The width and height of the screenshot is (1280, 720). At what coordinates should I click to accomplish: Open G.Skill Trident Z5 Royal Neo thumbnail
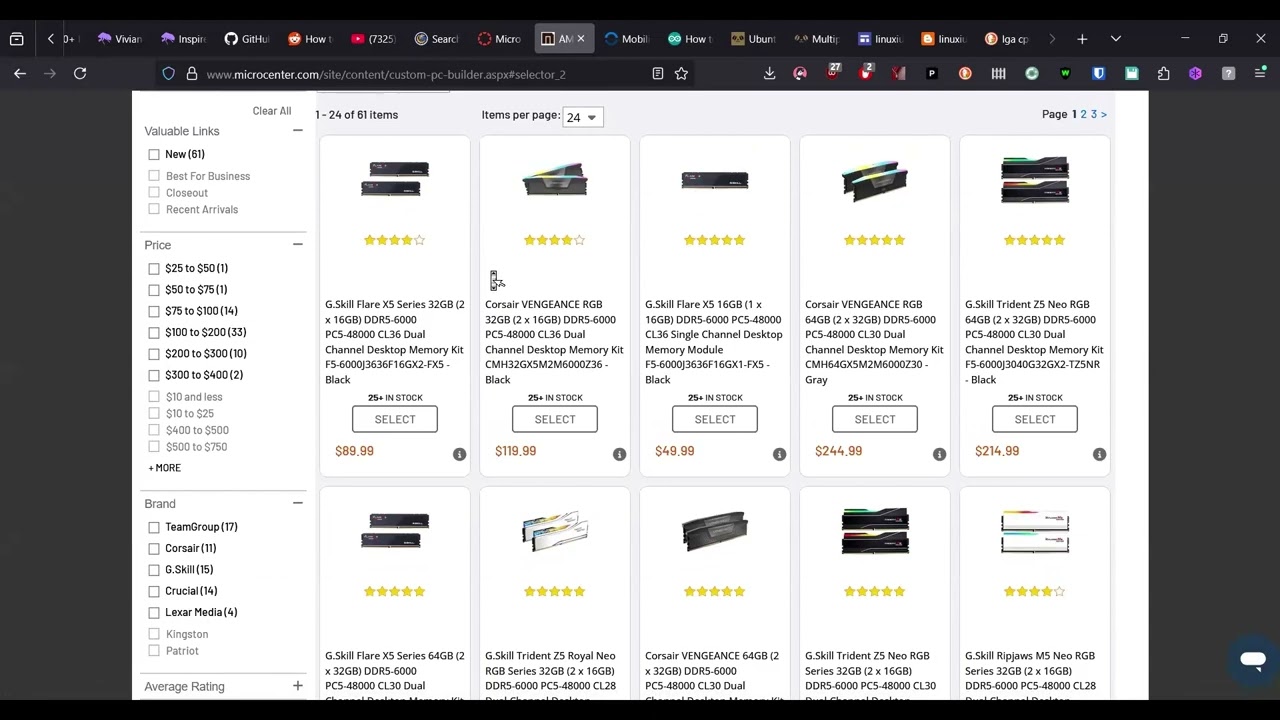(555, 531)
